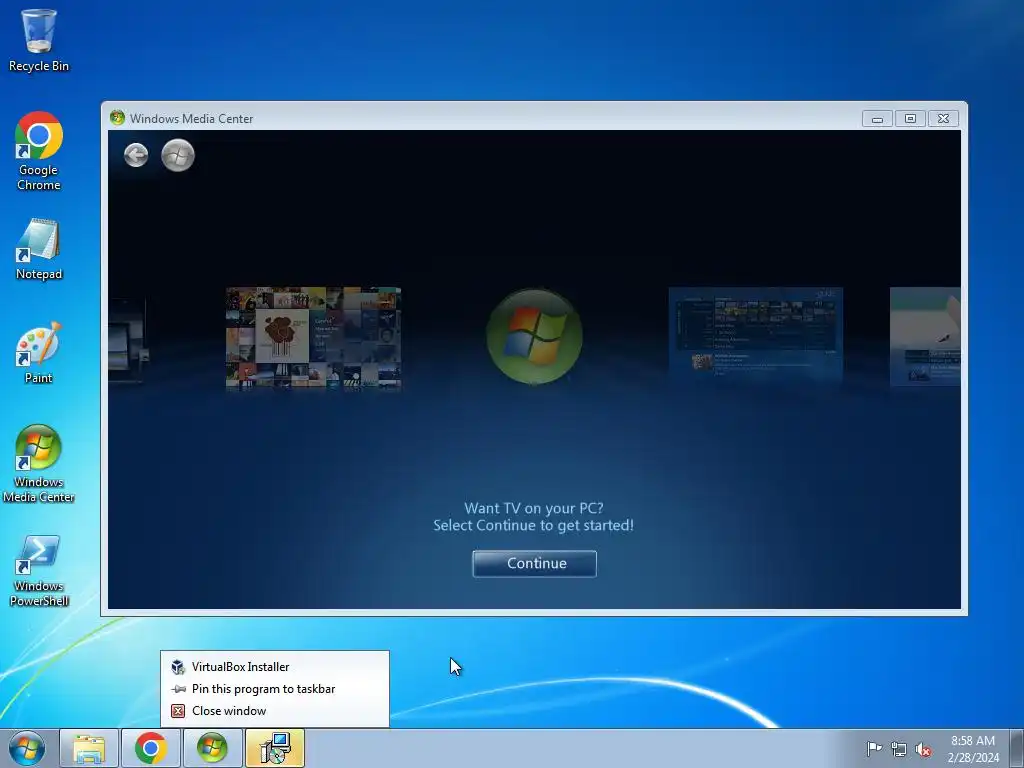Maximize the Windows Media Center window
This screenshot has width=1024, height=768.
pyautogui.click(x=910, y=119)
